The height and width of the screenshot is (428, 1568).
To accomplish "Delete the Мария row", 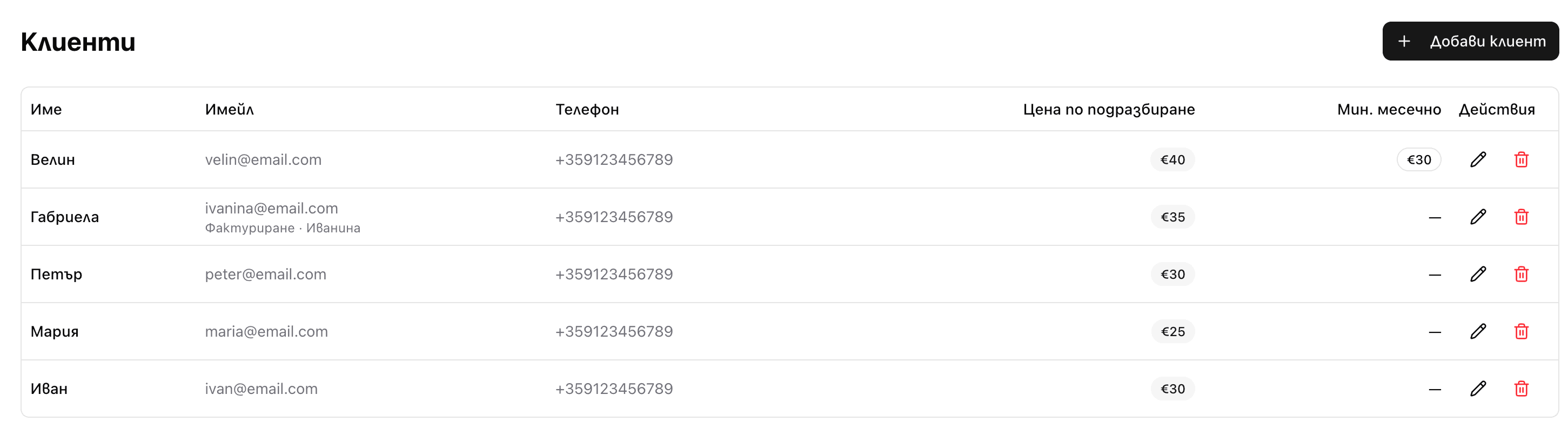I will pyautogui.click(x=1520, y=331).
